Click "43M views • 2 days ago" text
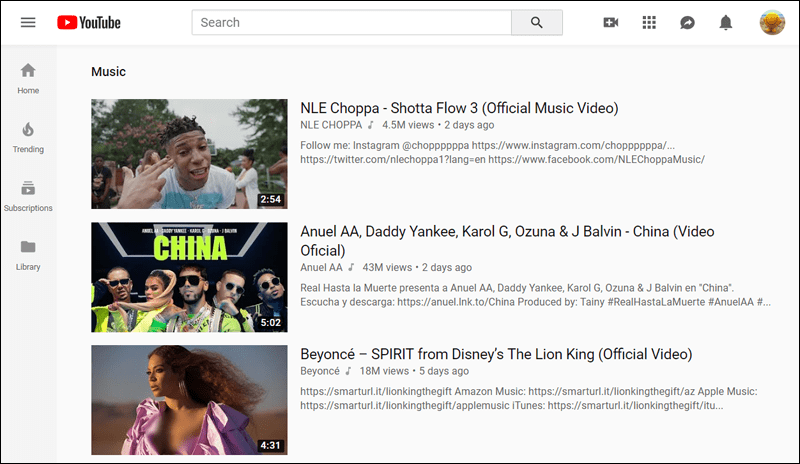Screen dimensions: 800x464 [x=417, y=267]
